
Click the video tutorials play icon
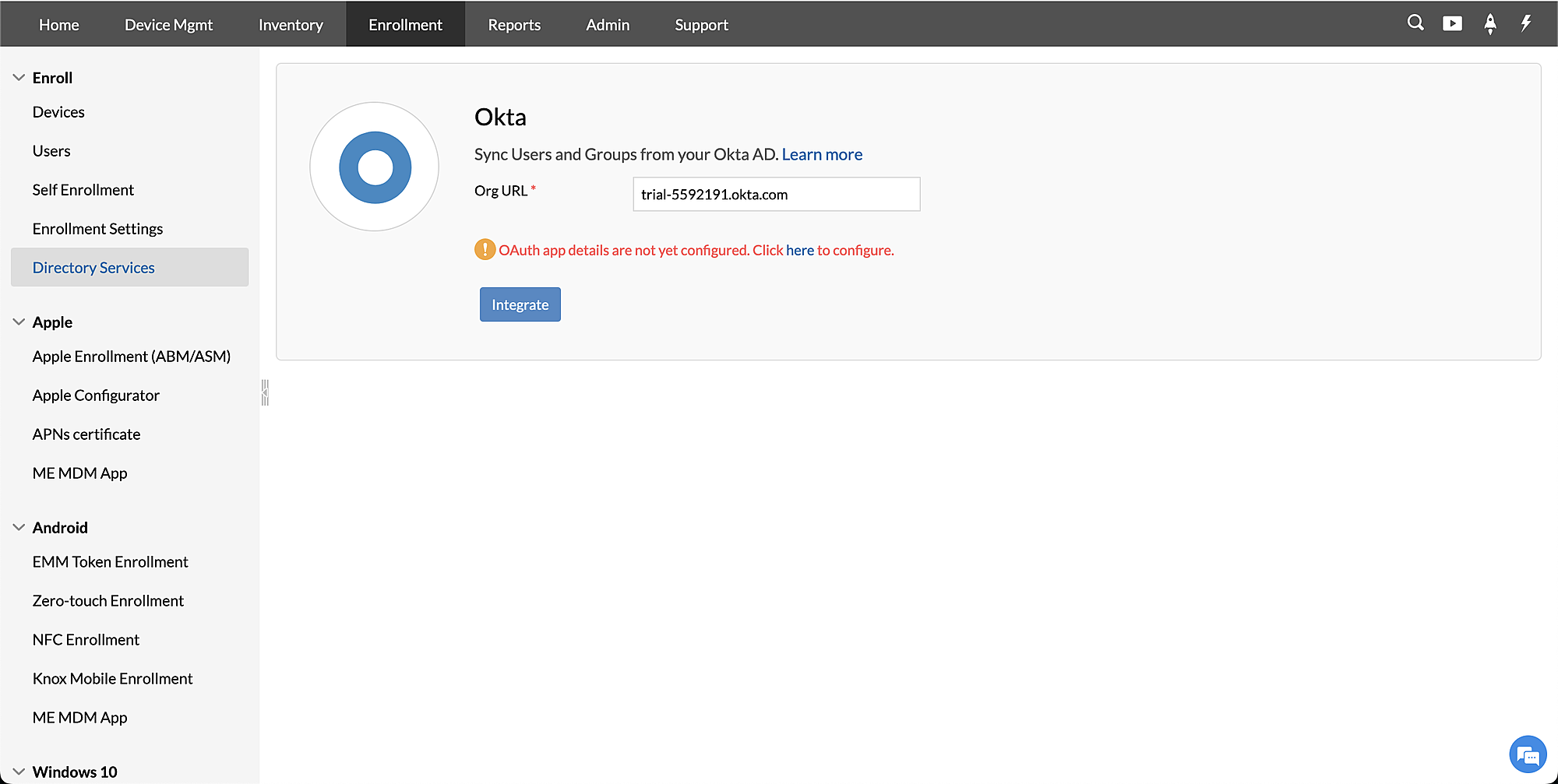(1452, 23)
